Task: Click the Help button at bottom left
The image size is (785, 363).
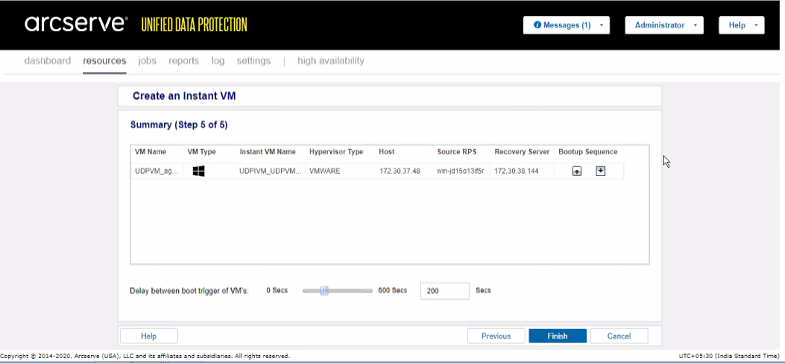Action: click(x=149, y=336)
